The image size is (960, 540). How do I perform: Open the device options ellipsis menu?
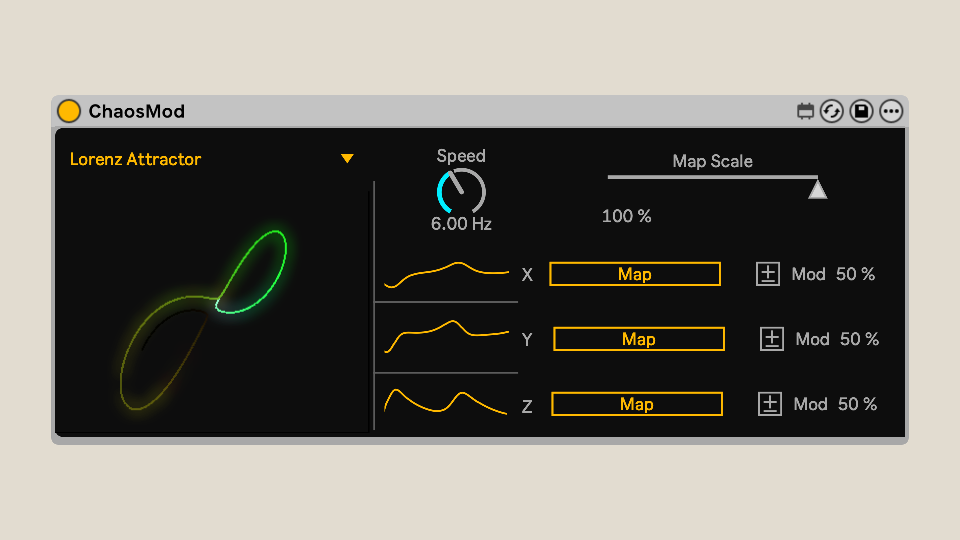tap(891, 112)
